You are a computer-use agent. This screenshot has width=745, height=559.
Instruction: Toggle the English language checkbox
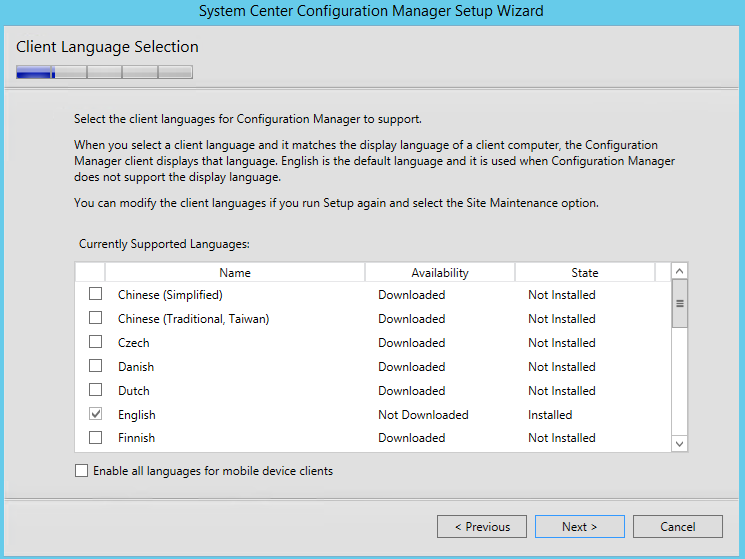[96, 414]
